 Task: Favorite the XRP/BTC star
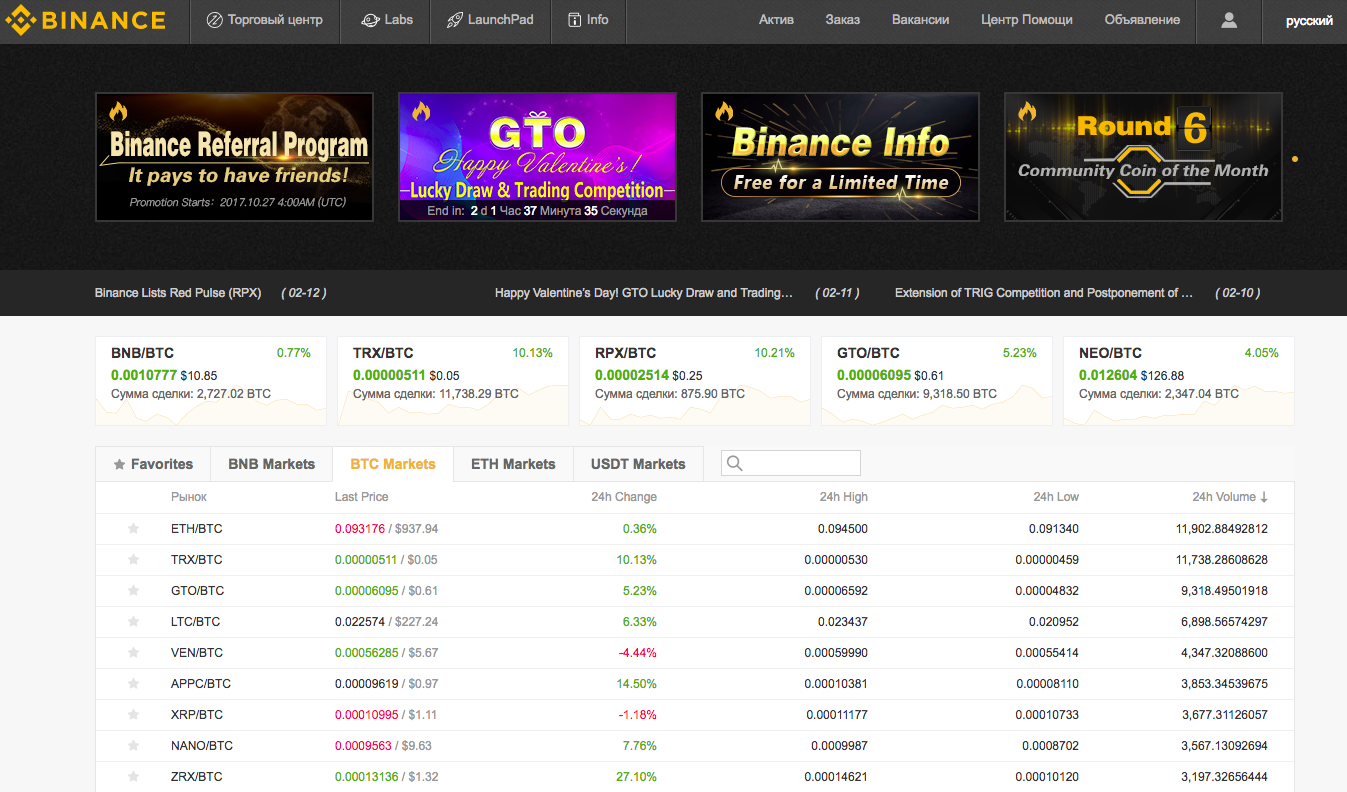coord(133,715)
